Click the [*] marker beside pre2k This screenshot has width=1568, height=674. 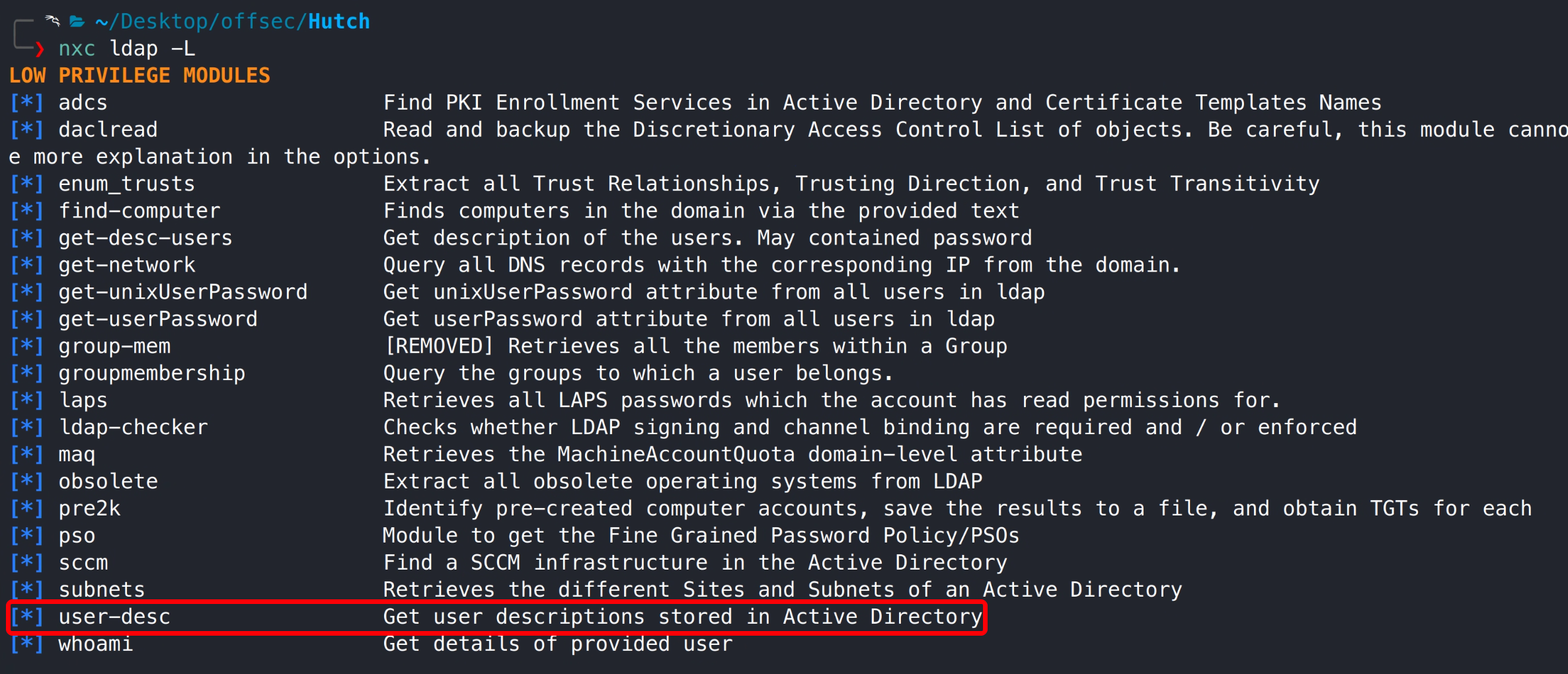tap(26, 509)
